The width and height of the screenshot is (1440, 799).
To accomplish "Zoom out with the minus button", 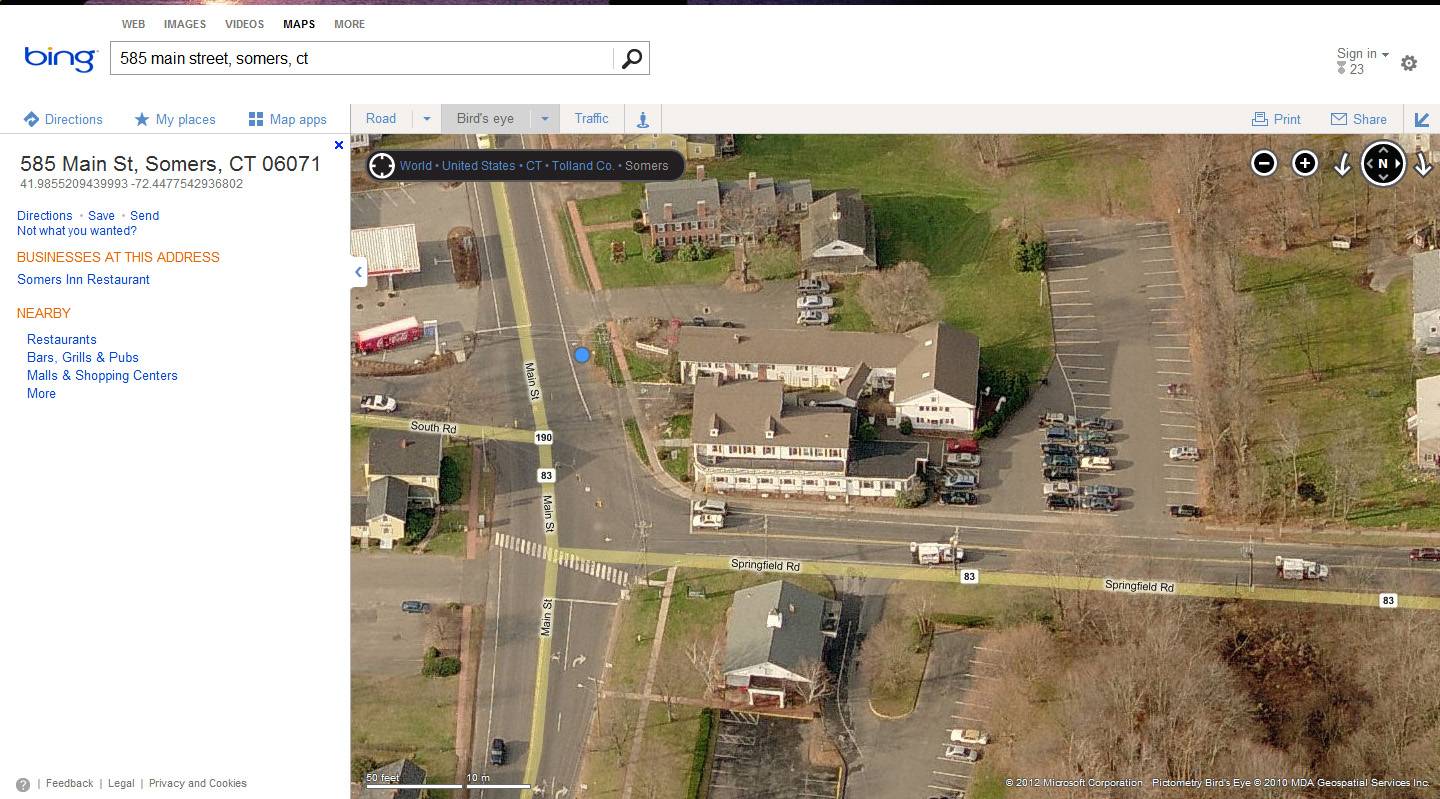I will point(1265,162).
